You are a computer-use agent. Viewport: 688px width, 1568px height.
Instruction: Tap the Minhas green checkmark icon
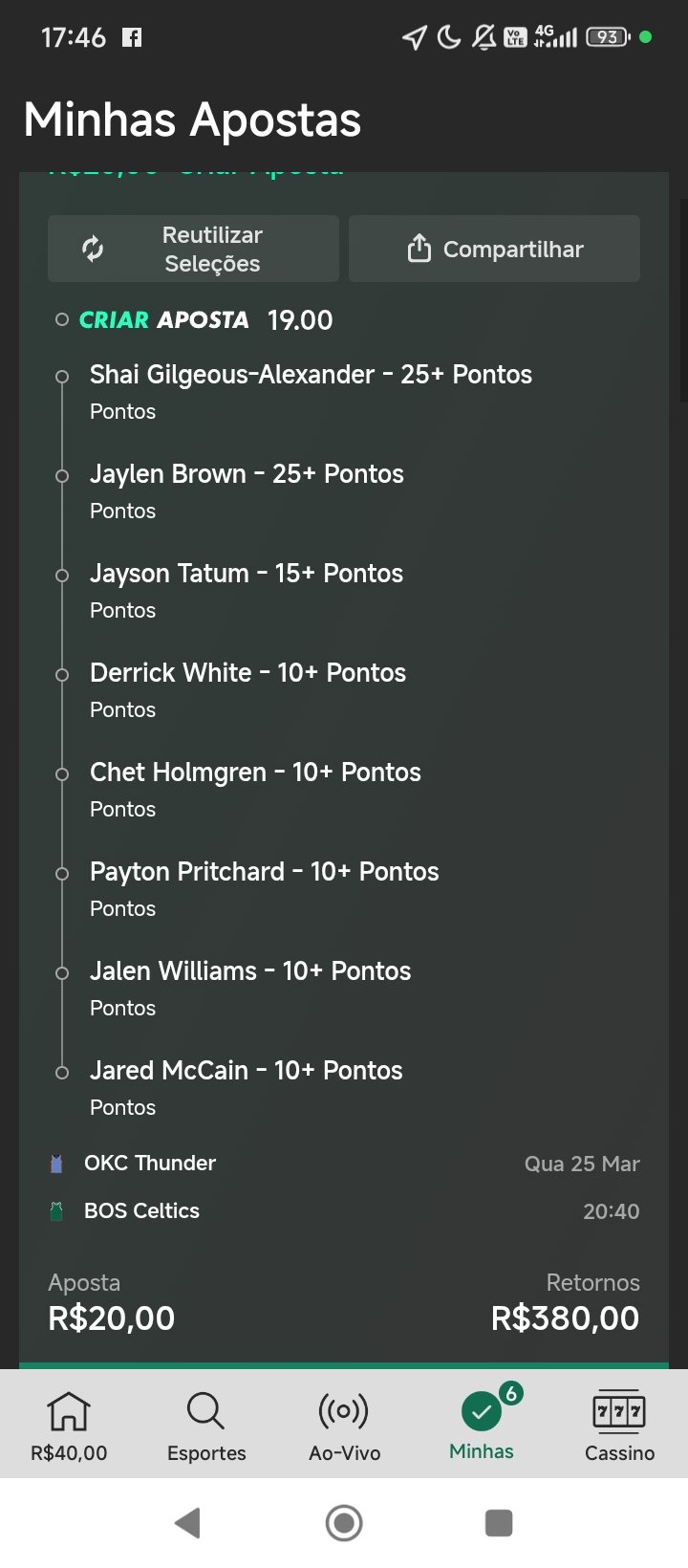(x=482, y=1411)
